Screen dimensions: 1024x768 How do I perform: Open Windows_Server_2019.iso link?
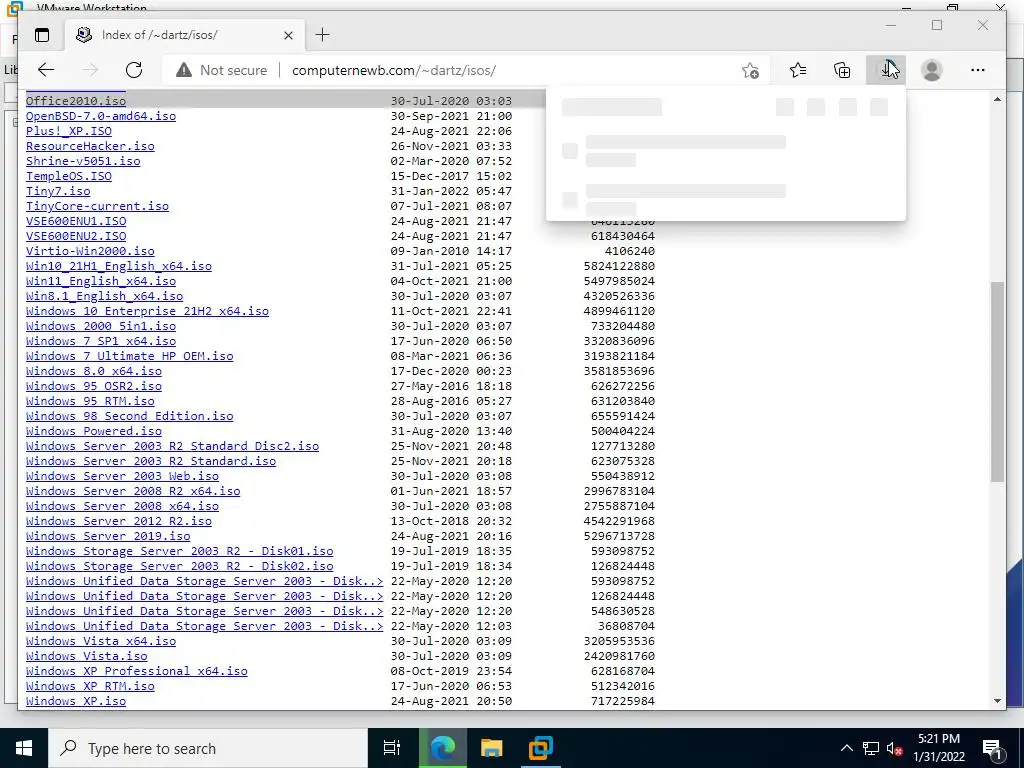[108, 536]
